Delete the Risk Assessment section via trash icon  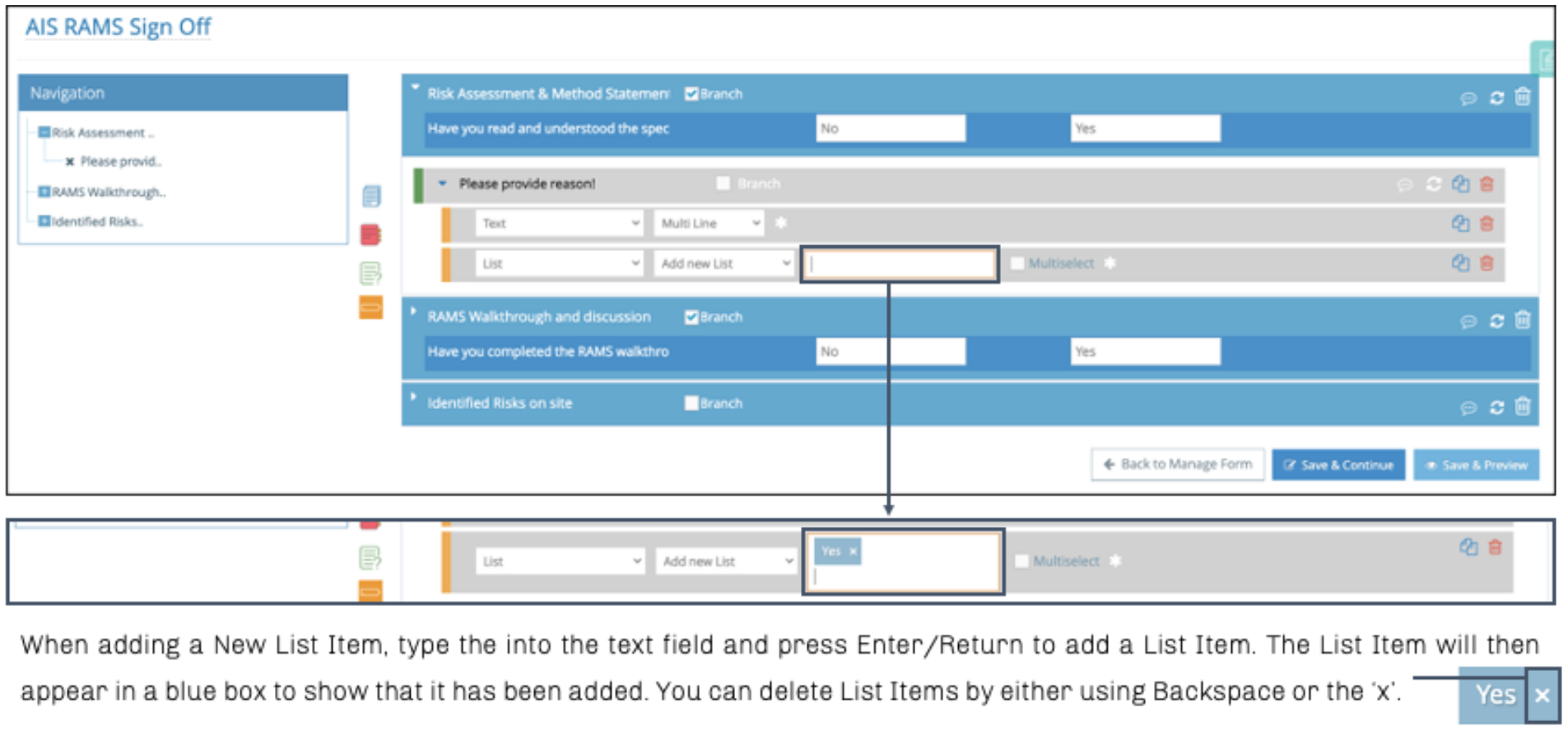coord(1523,96)
